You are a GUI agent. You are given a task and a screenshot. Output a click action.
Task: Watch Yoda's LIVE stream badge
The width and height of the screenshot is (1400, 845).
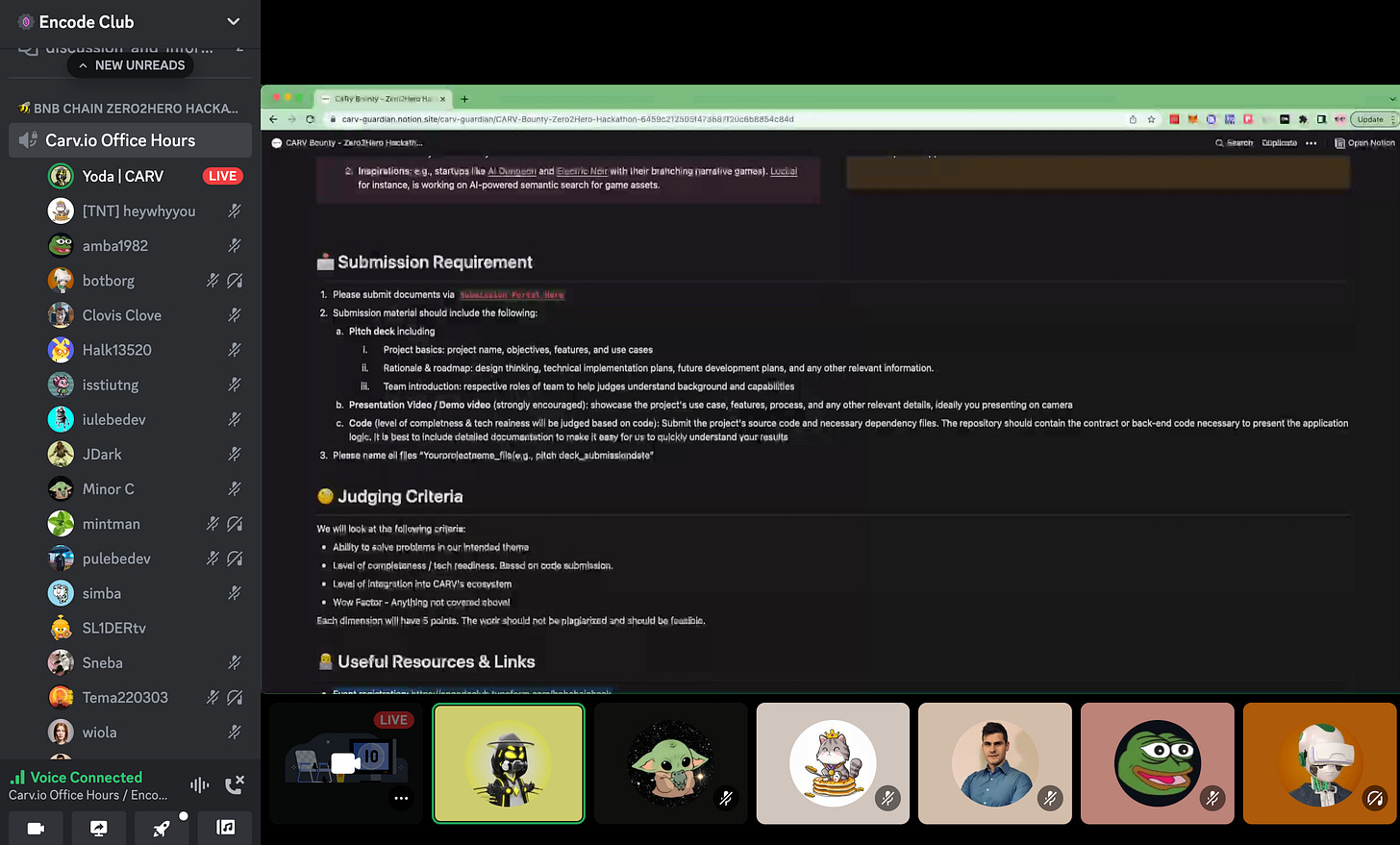click(222, 176)
